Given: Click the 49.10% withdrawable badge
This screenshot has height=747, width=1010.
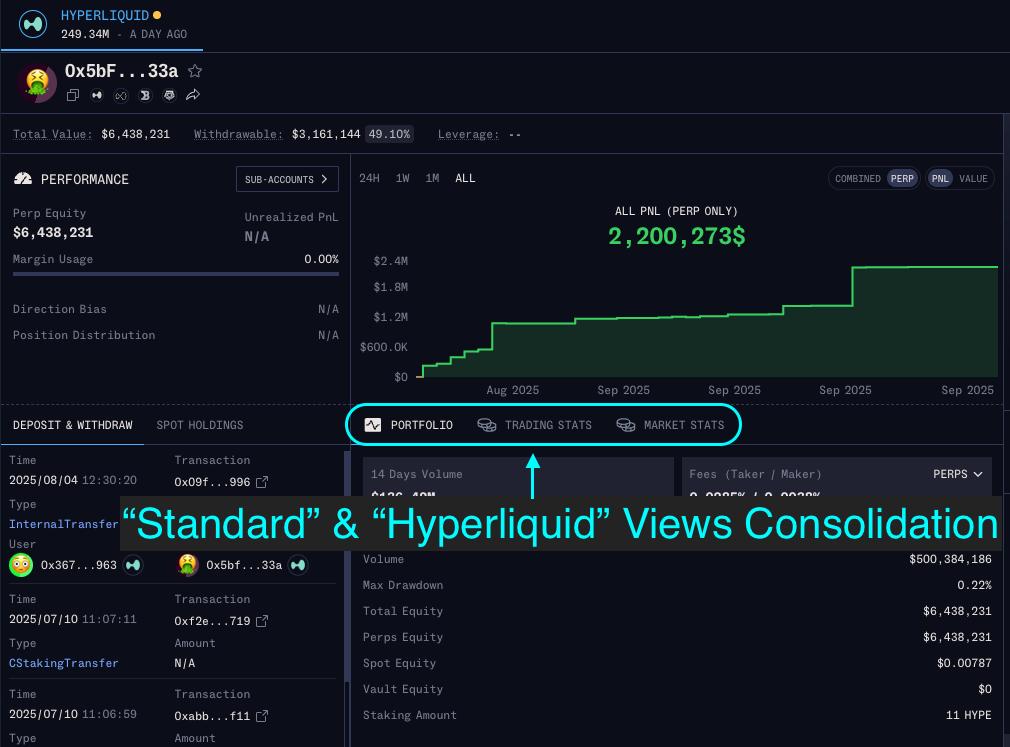Looking at the screenshot, I should tap(389, 134).
